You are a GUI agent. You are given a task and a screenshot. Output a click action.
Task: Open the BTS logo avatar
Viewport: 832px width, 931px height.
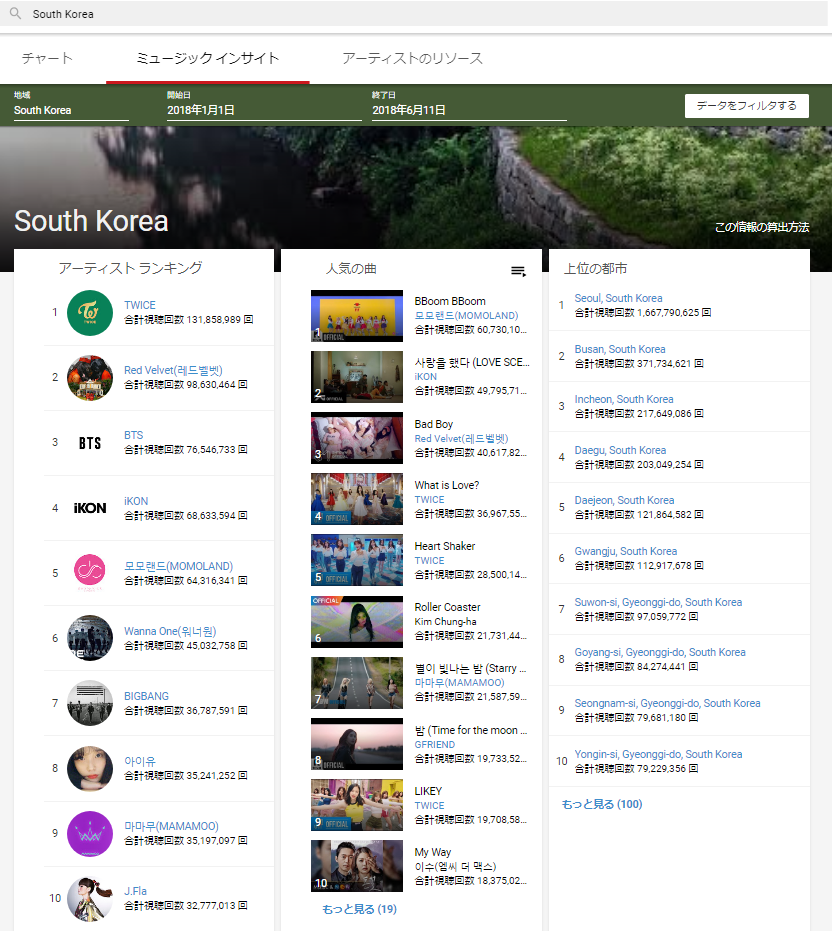point(90,443)
